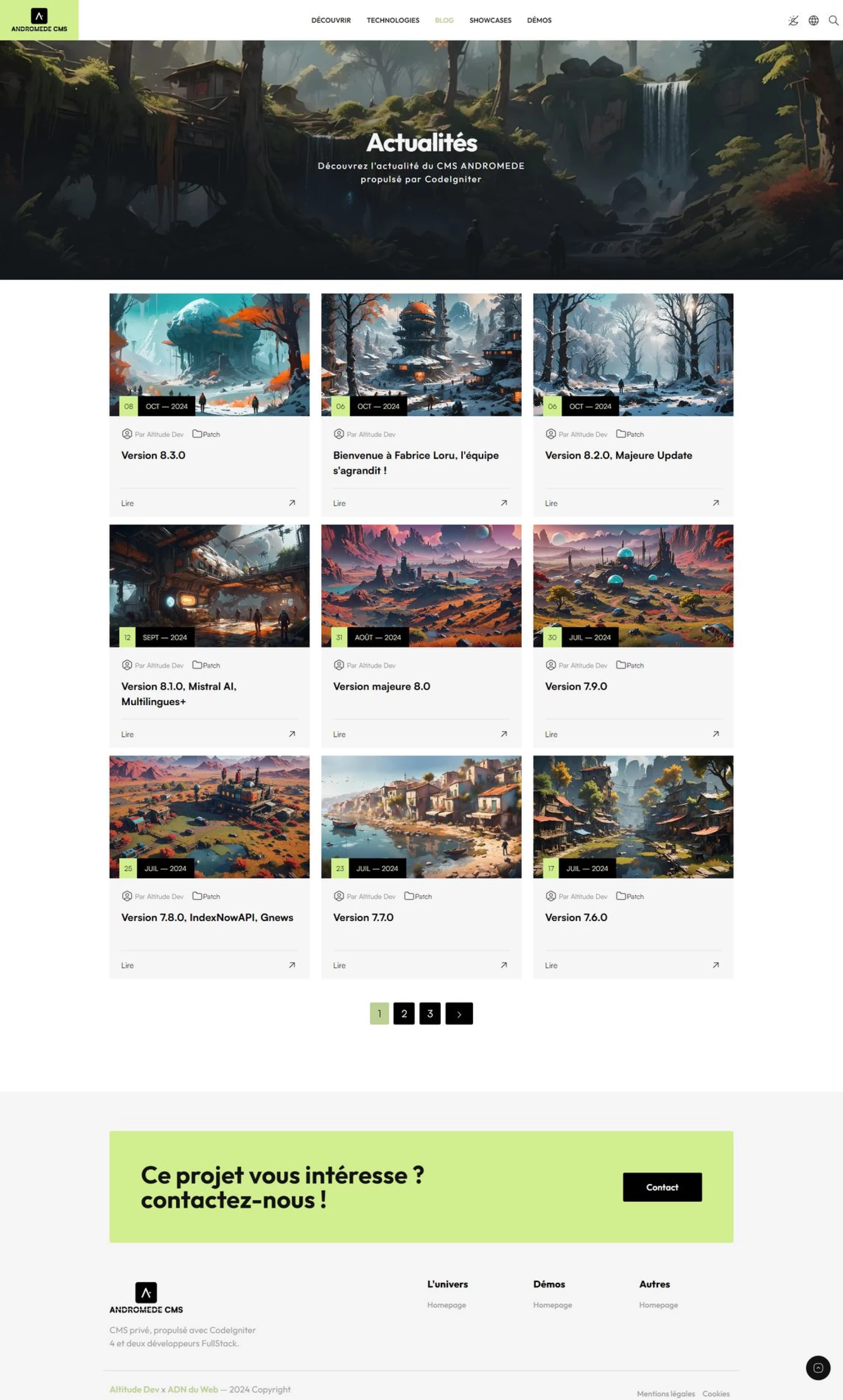Click the Andromede CMS header logo
The width and height of the screenshot is (843, 1400).
coord(39,20)
